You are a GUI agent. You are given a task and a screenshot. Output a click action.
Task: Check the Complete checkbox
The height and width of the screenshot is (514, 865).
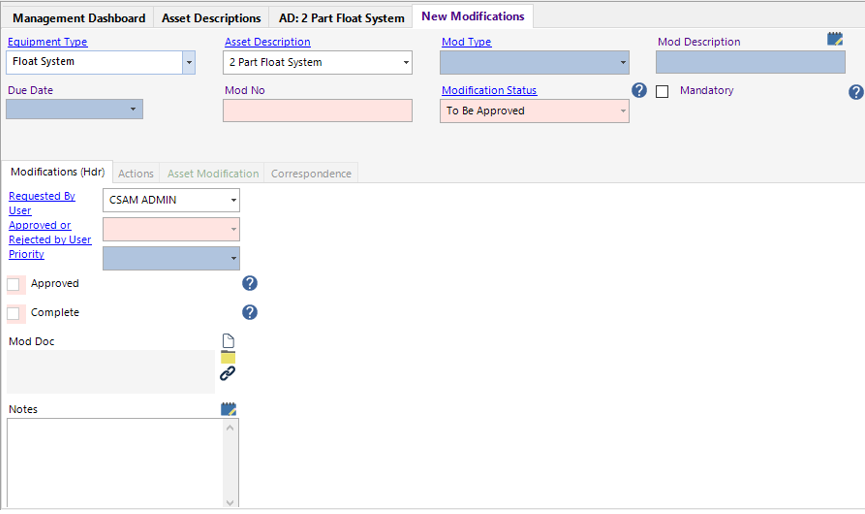(14, 313)
